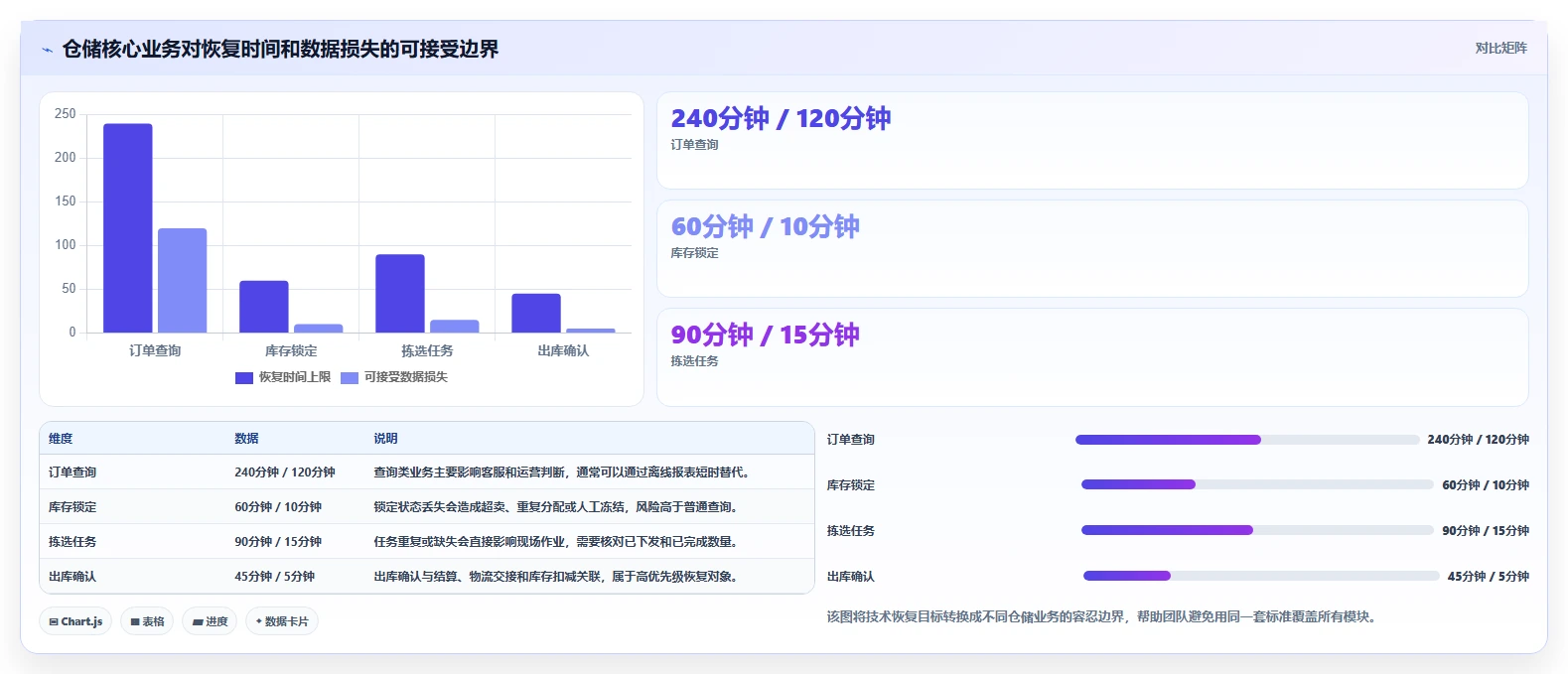Click the 拣选任务 progress bar
Screen dimensions: 1568x674
click(x=1257, y=530)
